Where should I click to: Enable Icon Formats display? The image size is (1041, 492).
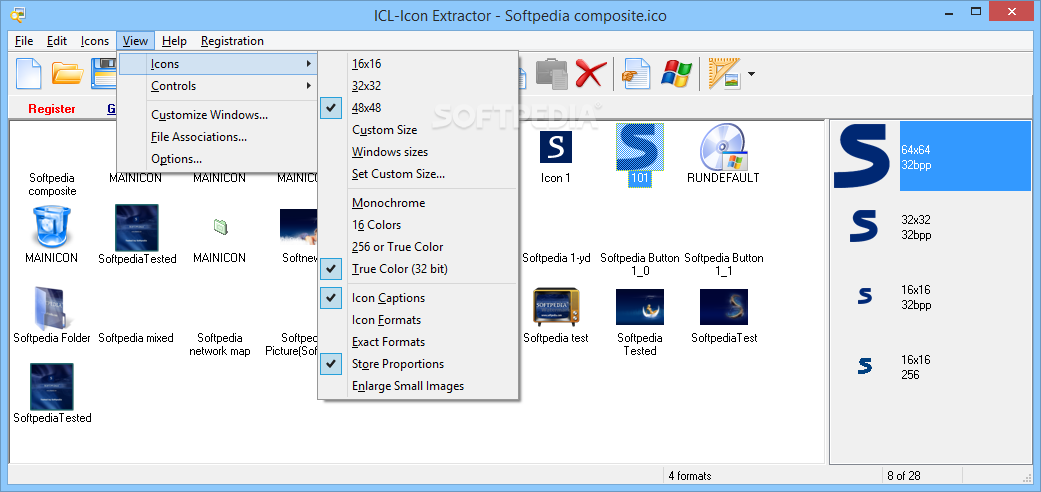click(418, 320)
